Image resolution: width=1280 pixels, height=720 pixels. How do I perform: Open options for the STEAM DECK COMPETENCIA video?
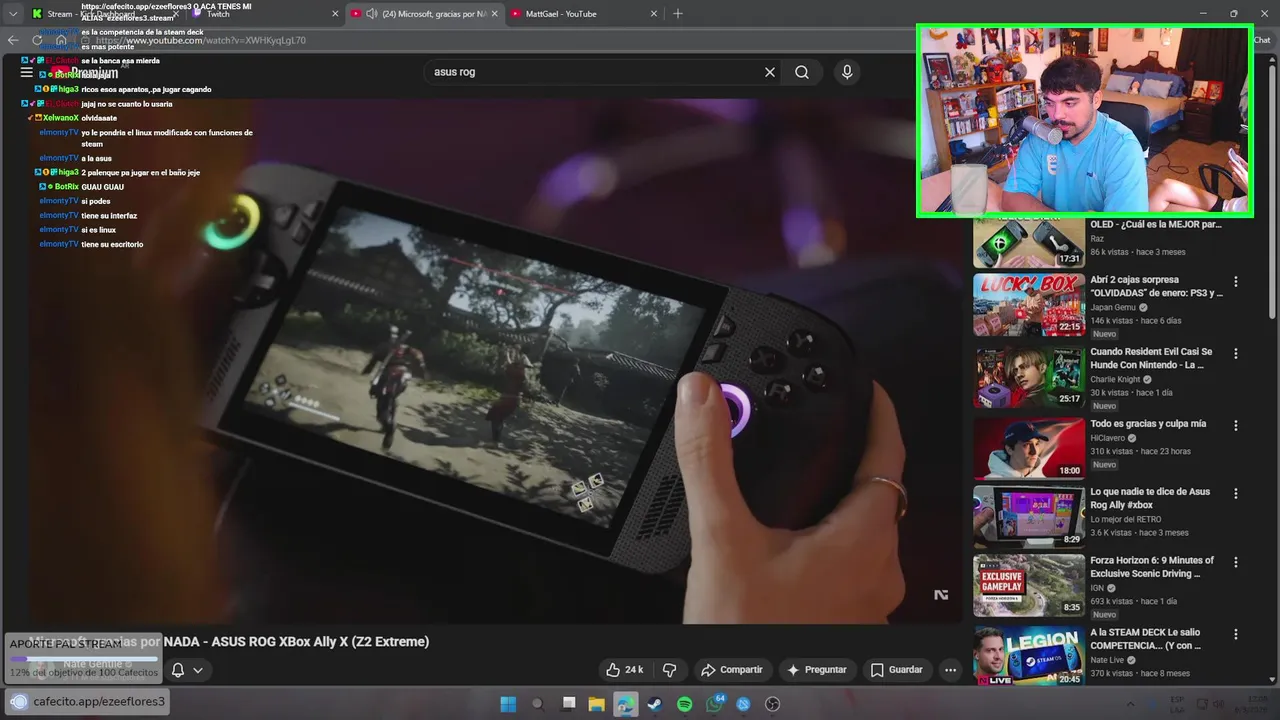click(x=1236, y=634)
